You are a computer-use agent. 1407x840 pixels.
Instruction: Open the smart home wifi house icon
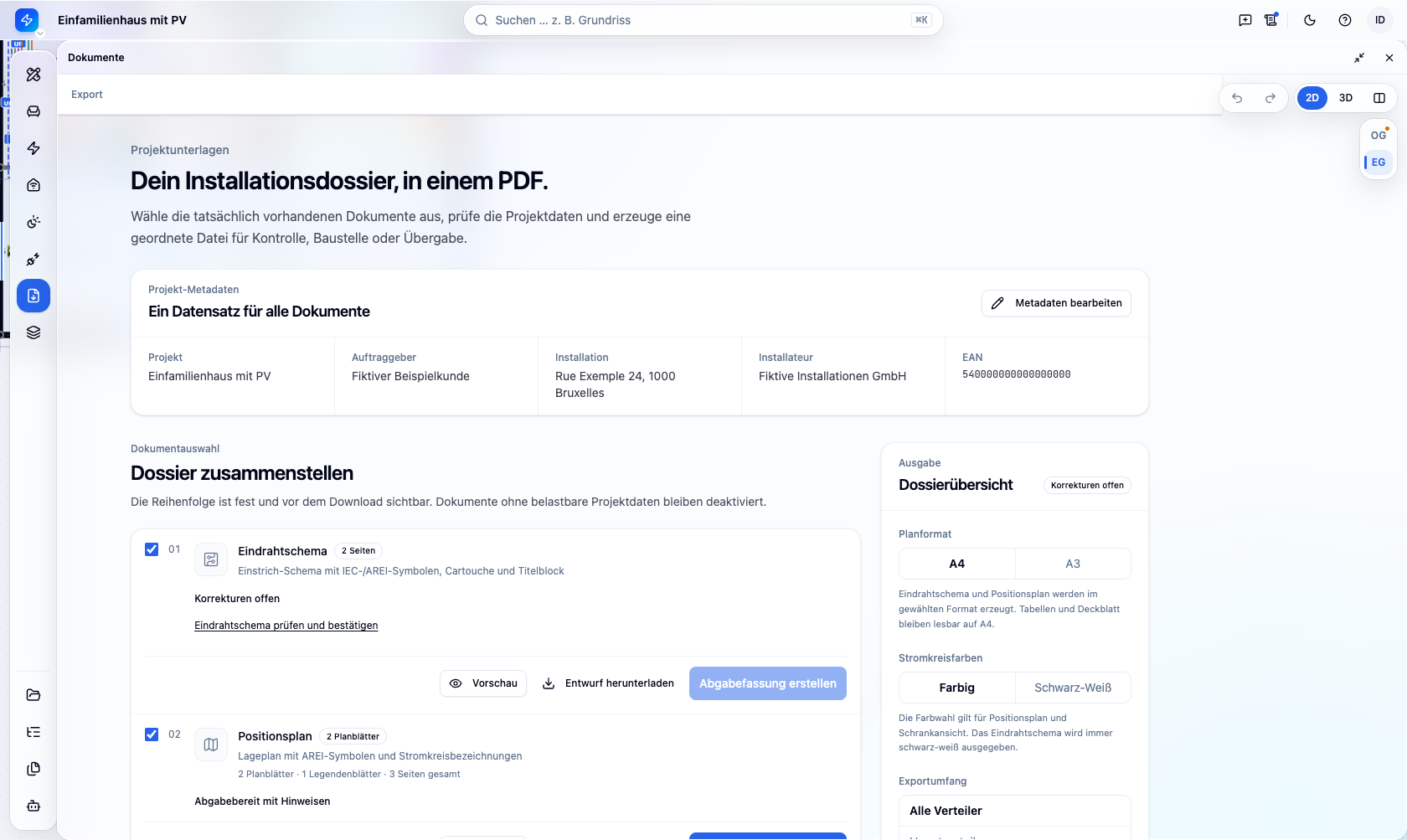pos(33,185)
